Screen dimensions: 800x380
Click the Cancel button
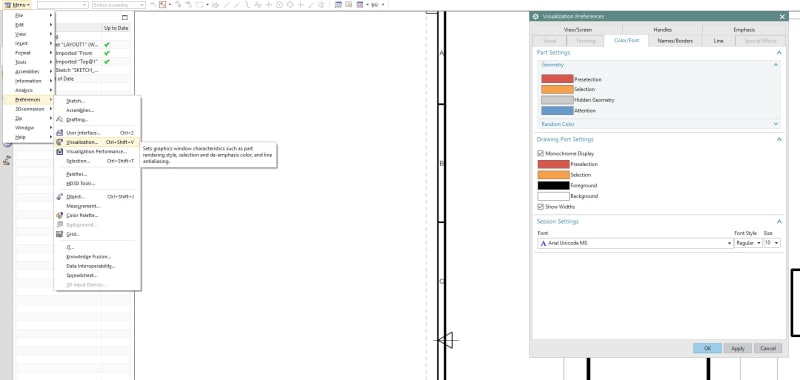[768, 348]
